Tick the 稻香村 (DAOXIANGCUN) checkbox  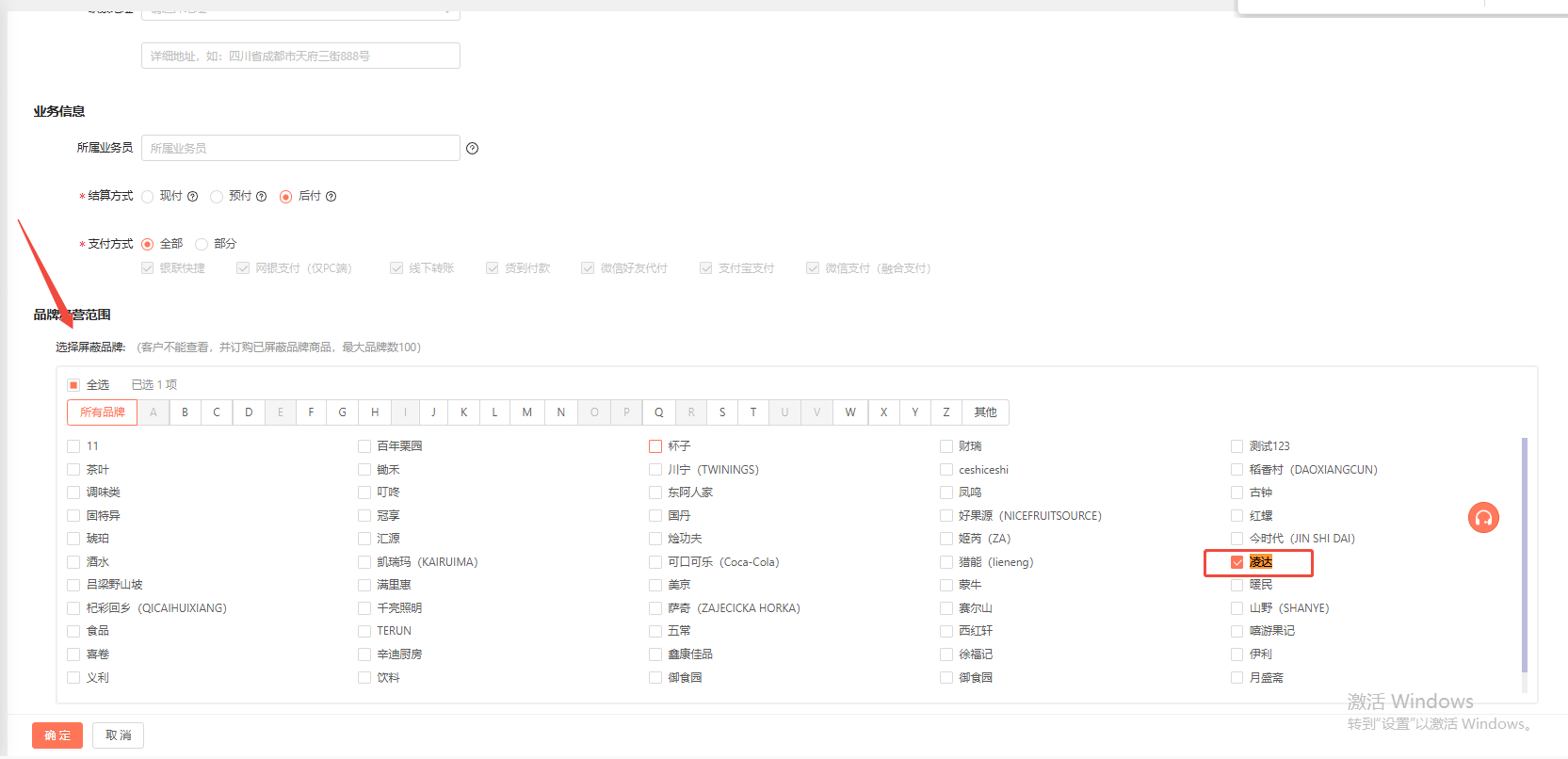pyautogui.click(x=1237, y=470)
